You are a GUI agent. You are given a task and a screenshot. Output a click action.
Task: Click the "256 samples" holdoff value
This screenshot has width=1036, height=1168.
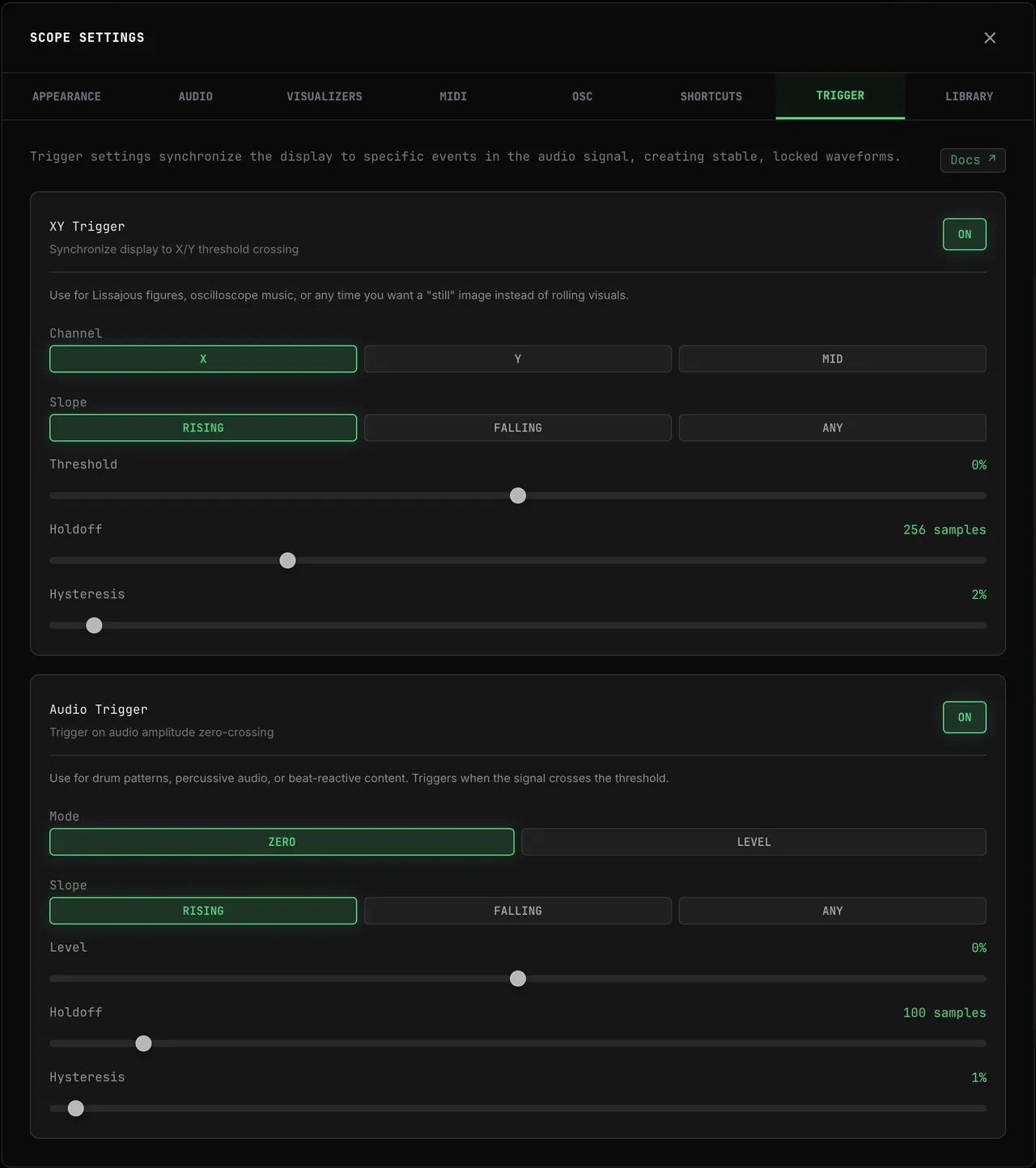click(x=945, y=529)
